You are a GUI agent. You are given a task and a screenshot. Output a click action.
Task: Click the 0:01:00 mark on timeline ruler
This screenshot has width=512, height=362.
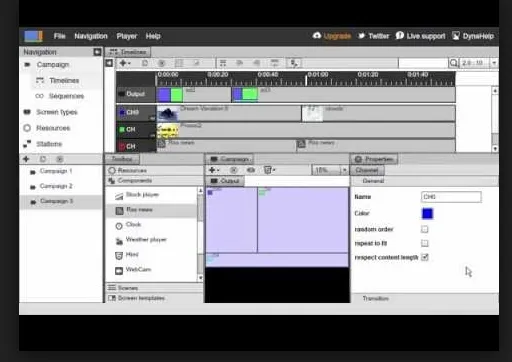(x=317, y=74)
